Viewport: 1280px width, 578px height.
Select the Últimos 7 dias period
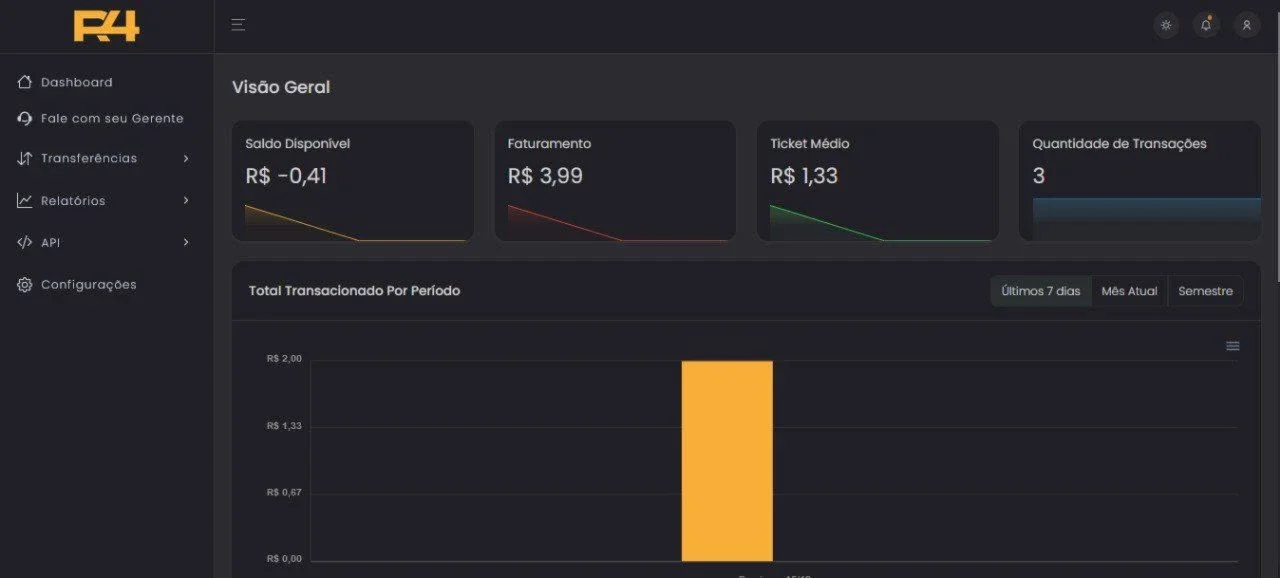click(x=1041, y=291)
